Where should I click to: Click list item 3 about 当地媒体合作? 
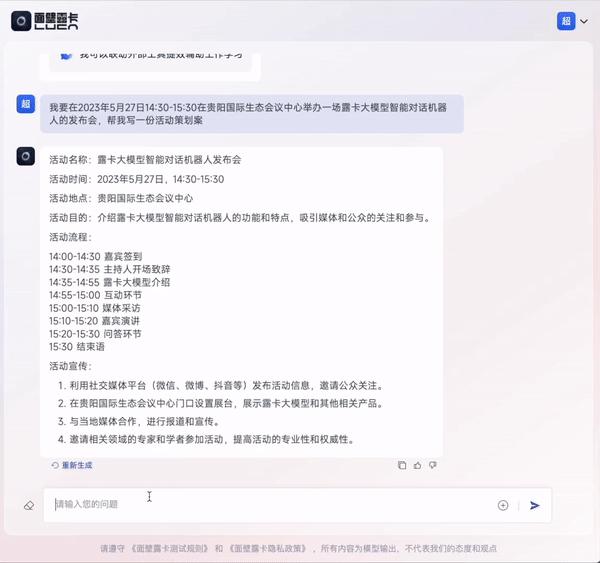(x=140, y=421)
